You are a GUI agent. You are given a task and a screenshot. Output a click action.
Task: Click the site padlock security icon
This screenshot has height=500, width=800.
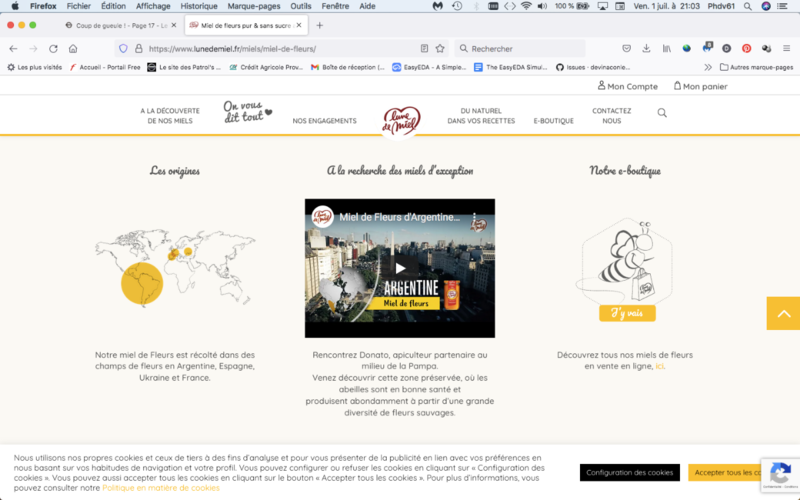pos(138,48)
